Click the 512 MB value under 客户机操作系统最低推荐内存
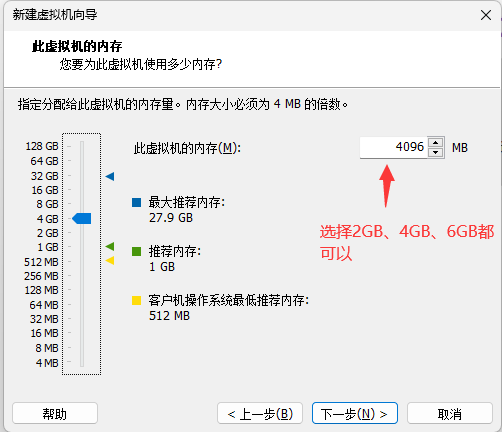The width and height of the screenshot is (502, 432). pos(169,316)
